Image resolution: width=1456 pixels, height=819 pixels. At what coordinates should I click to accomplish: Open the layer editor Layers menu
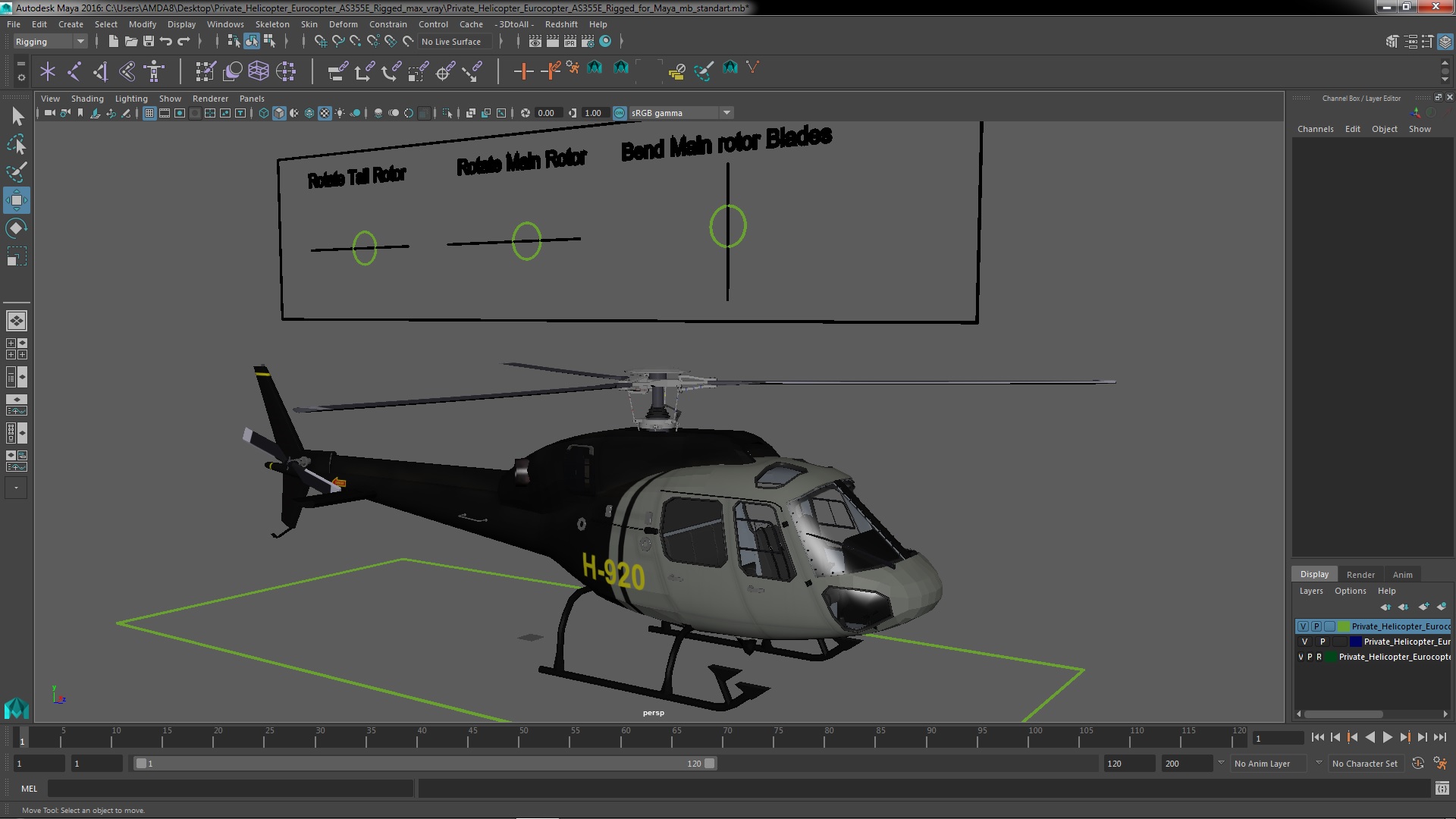click(x=1310, y=591)
